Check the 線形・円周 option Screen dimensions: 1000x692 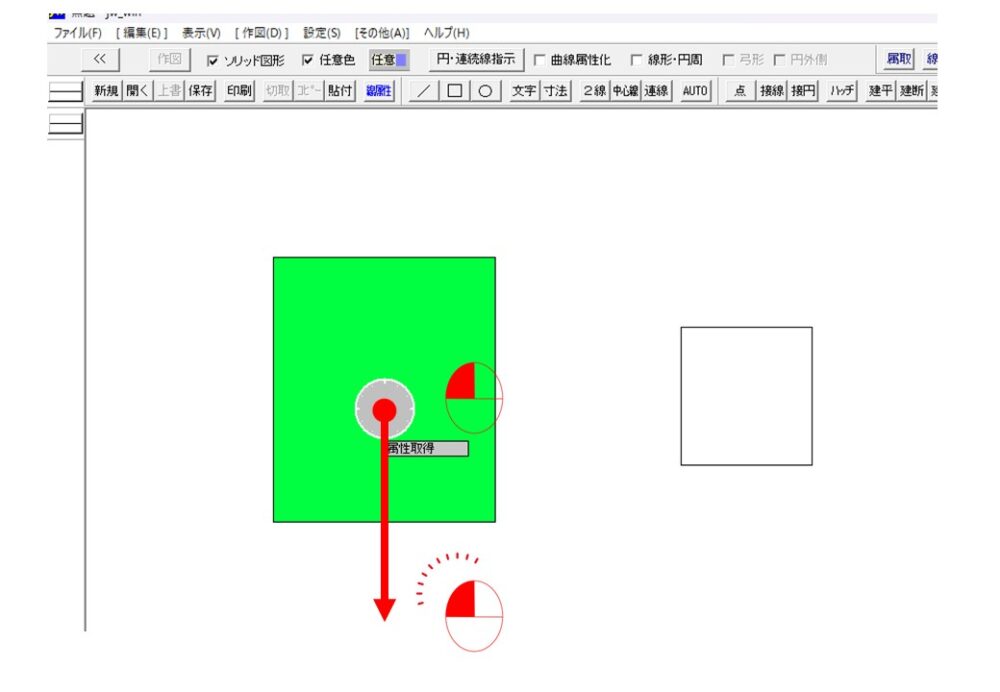636,60
